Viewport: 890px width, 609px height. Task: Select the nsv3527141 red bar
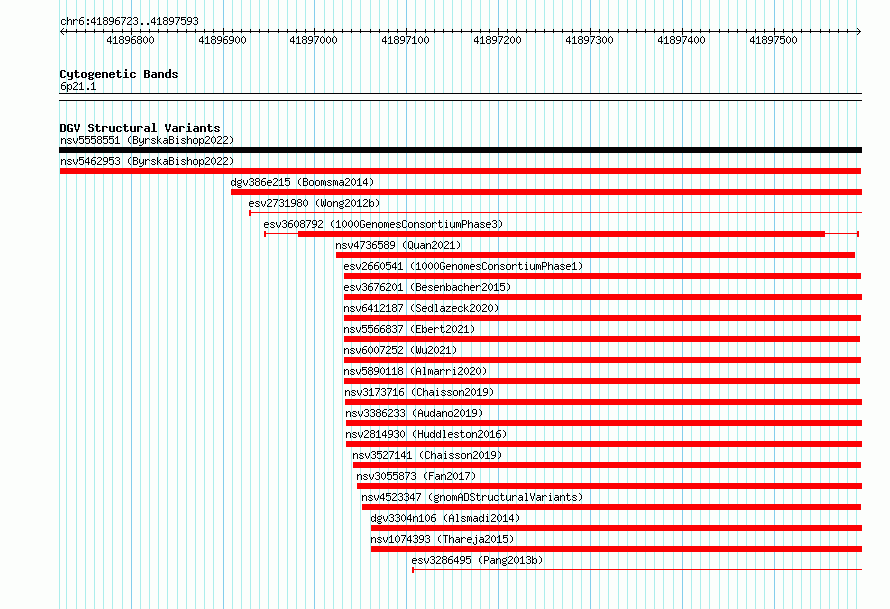coord(607,465)
